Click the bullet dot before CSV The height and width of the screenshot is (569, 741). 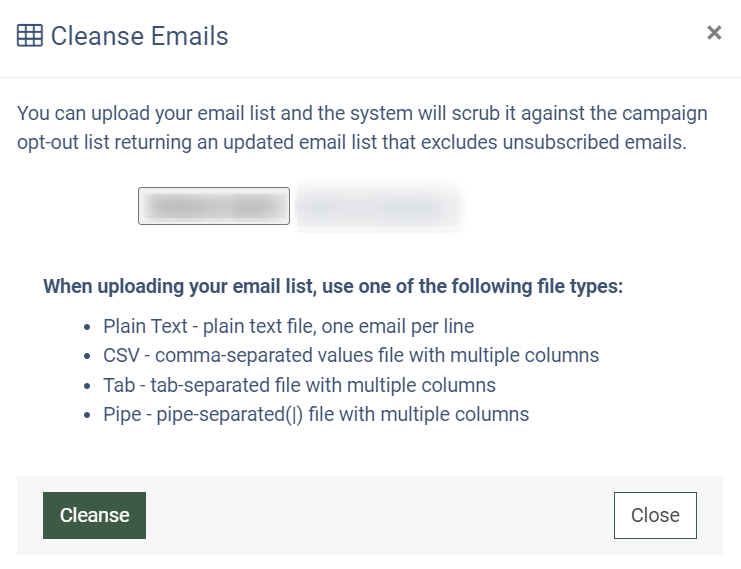tap(87, 356)
